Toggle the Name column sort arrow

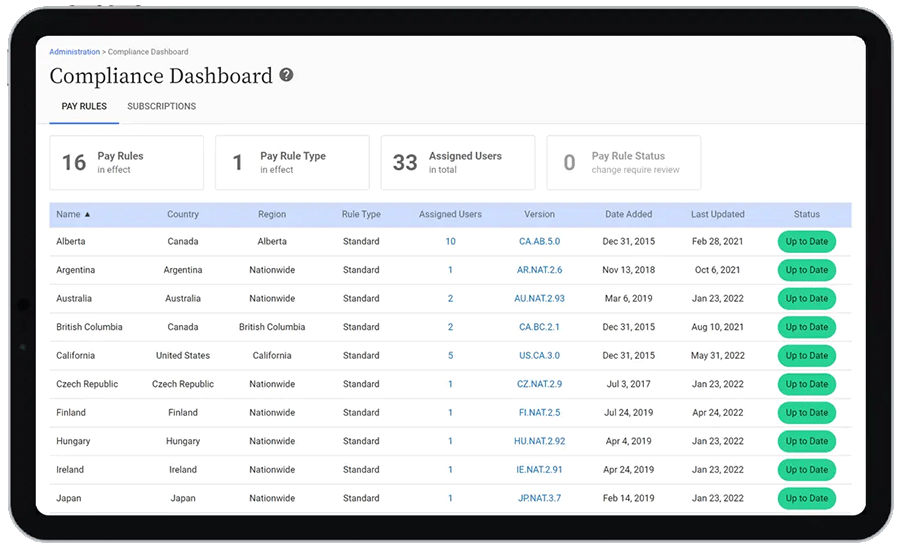[x=87, y=215]
